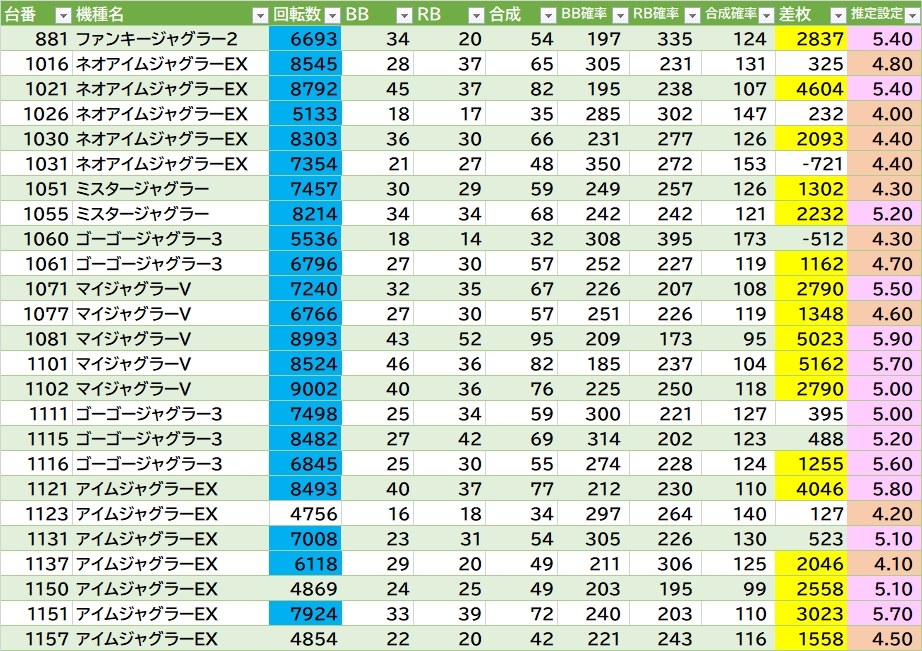Select the 回転数 cell 6693
Screen dimensions: 922x651
point(305,39)
